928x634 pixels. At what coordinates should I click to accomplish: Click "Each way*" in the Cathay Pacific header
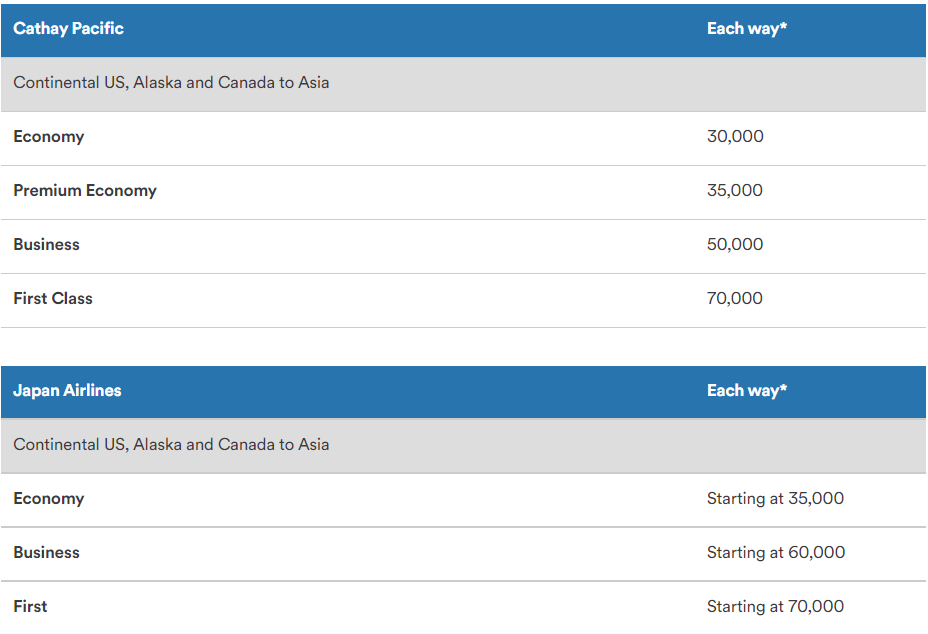pyautogui.click(x=746, y=29)
